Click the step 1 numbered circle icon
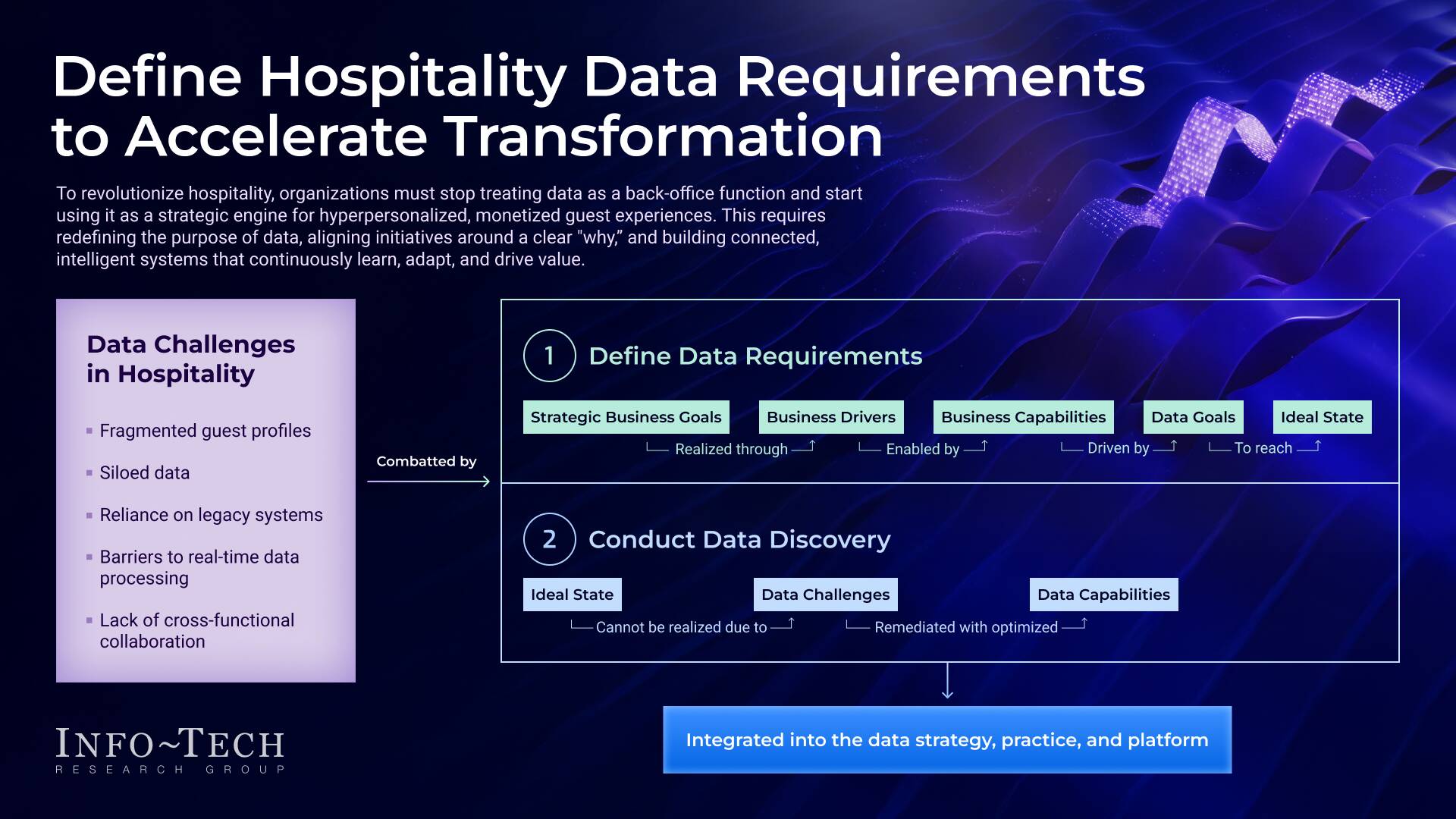Image resolution: width=1456 pixels, height=819 pixels. [549, 356]
